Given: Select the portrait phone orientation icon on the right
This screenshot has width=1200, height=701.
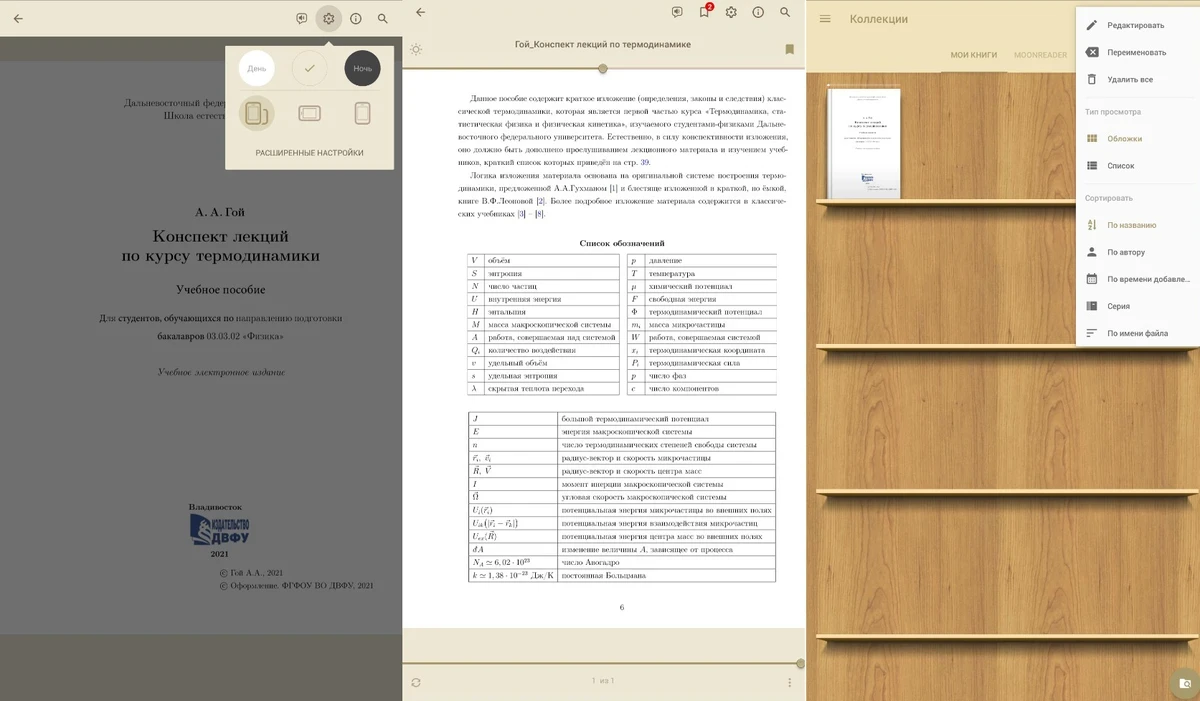Looking at the screenshot, I should click(363, 113).
